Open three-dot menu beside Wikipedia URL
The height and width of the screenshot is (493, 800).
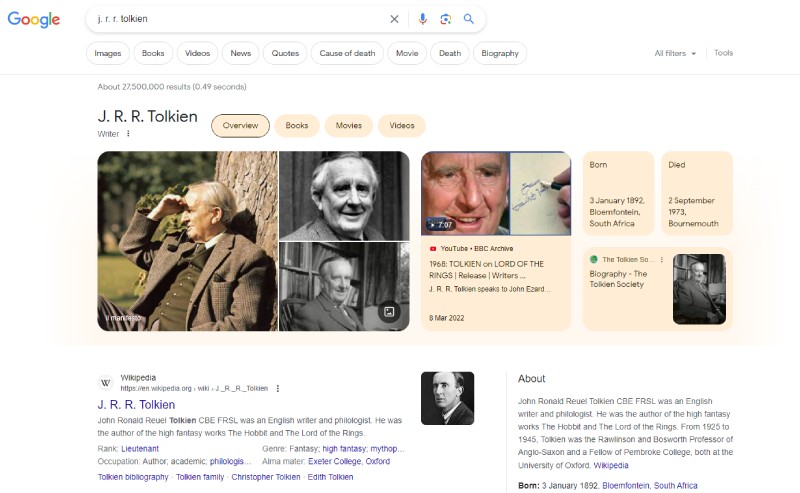(x=278, y=388)
